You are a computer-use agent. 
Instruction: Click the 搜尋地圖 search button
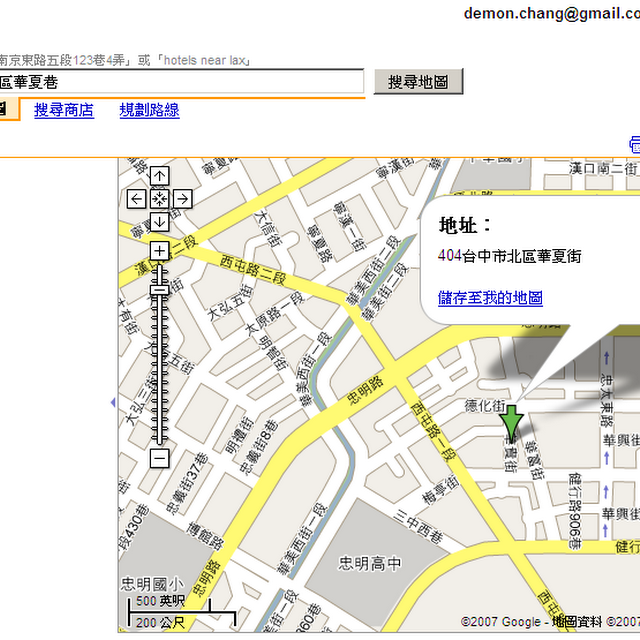pyautogui.click(x=418, y=82)
